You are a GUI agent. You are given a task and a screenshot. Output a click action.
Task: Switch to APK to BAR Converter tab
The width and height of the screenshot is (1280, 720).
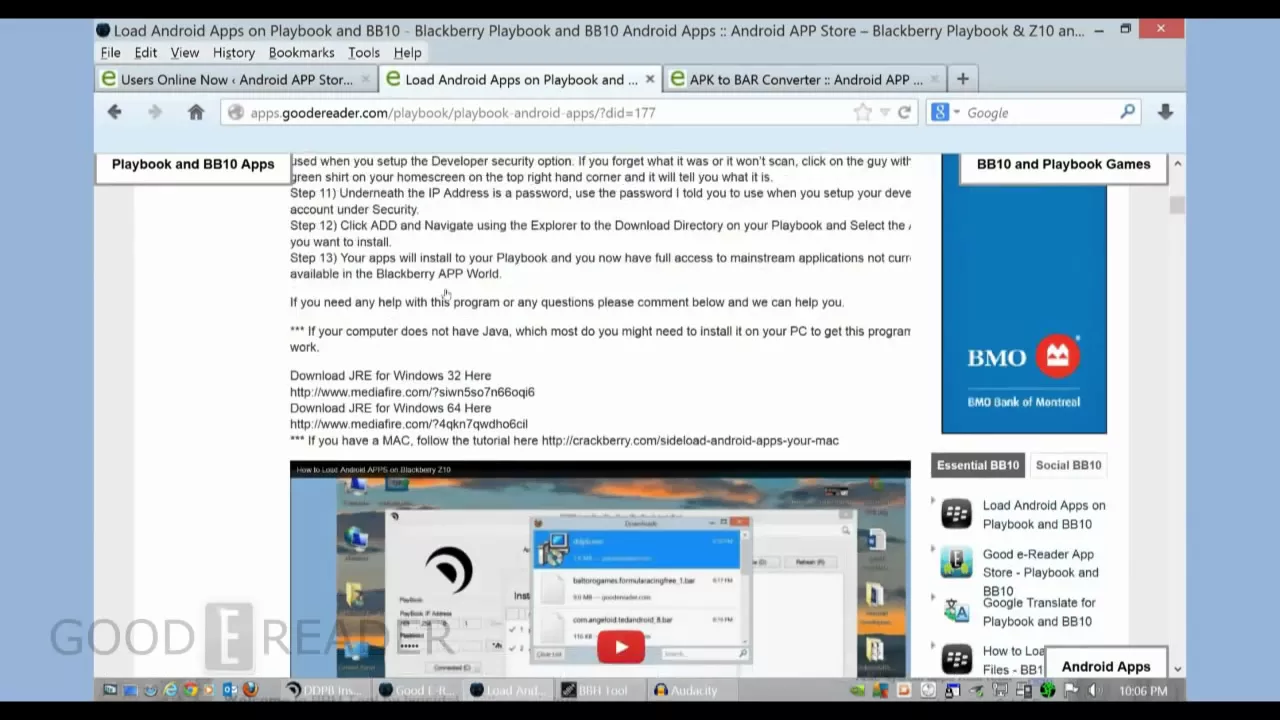(x=806, y=79)
